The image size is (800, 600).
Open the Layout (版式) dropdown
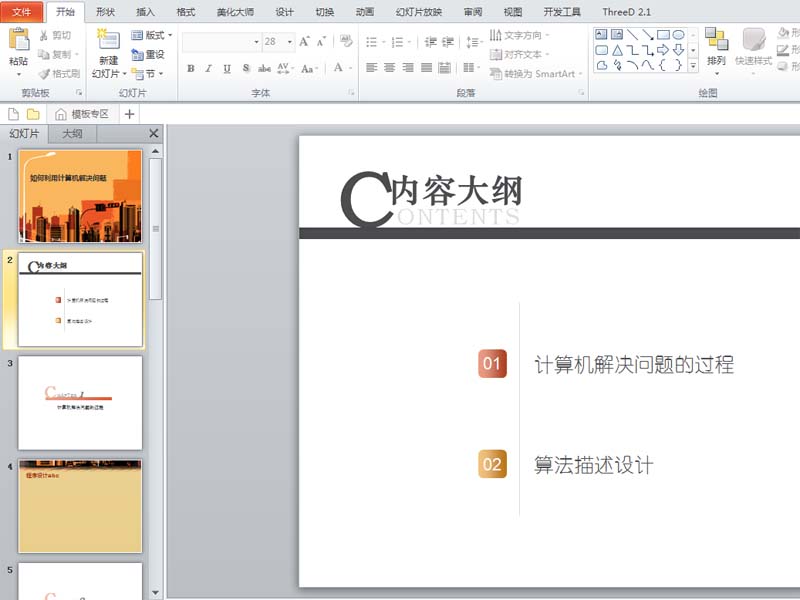point(152,35)
